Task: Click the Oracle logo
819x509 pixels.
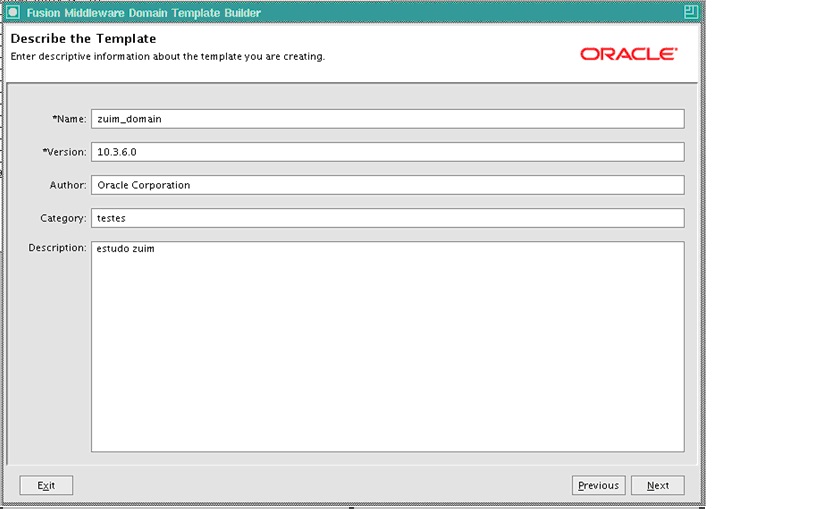Action: 628,54
